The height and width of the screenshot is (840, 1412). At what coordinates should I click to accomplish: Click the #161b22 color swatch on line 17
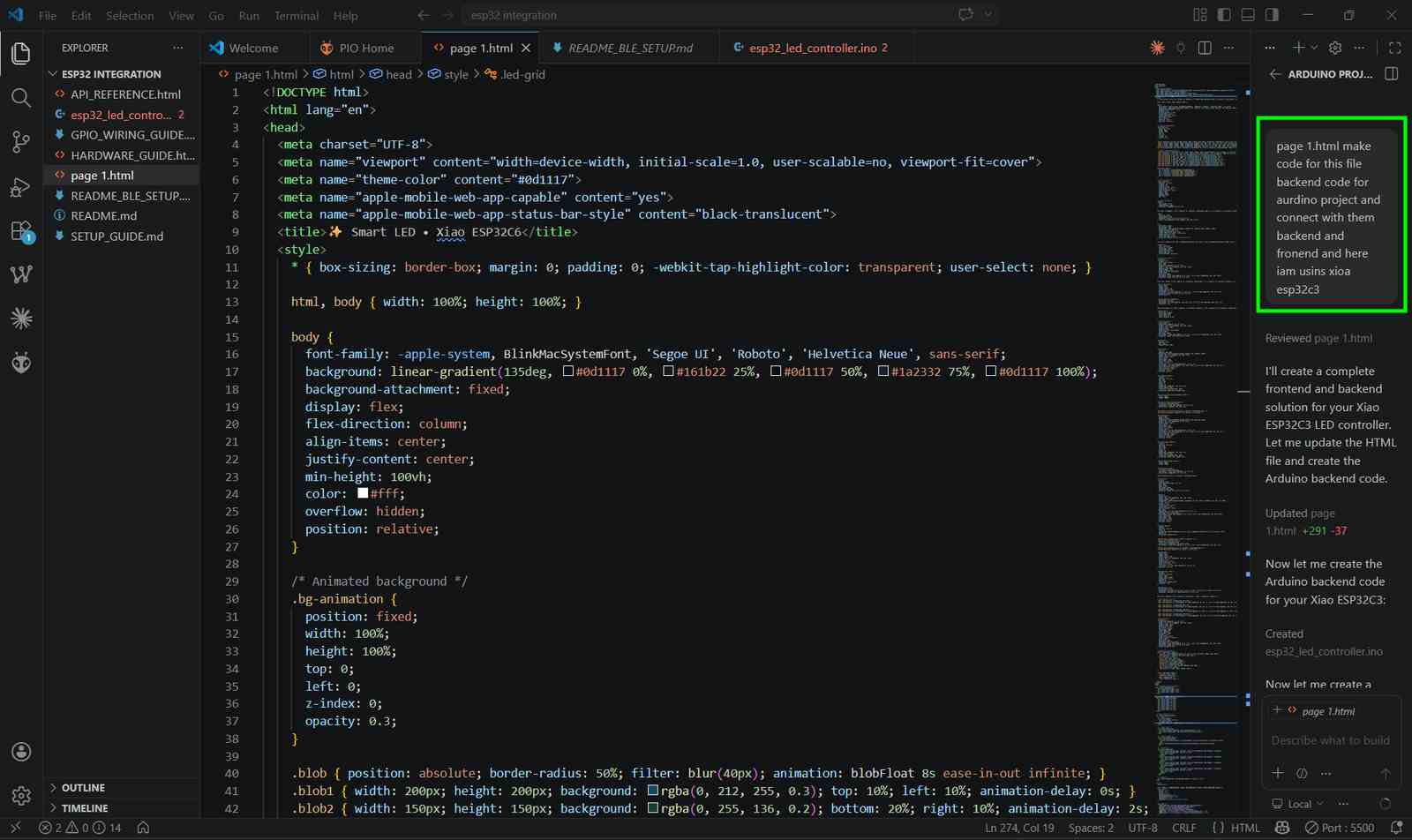pos(669,371)
